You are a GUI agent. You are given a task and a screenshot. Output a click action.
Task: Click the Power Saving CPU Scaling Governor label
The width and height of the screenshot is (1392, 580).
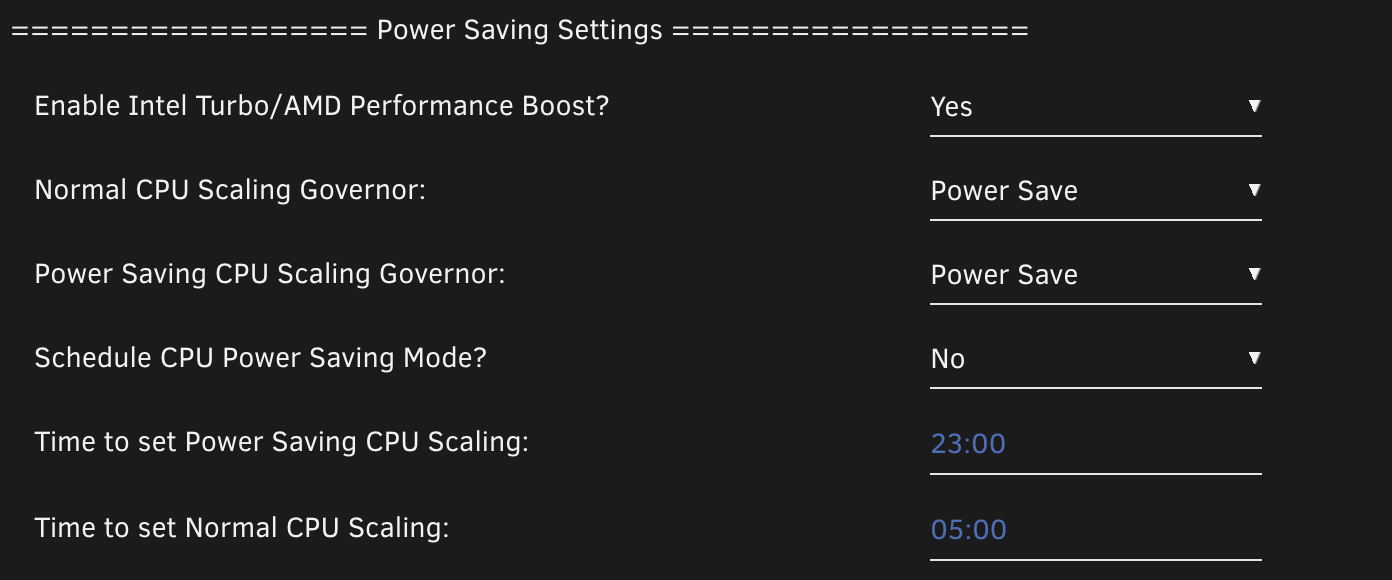[270, 274]
